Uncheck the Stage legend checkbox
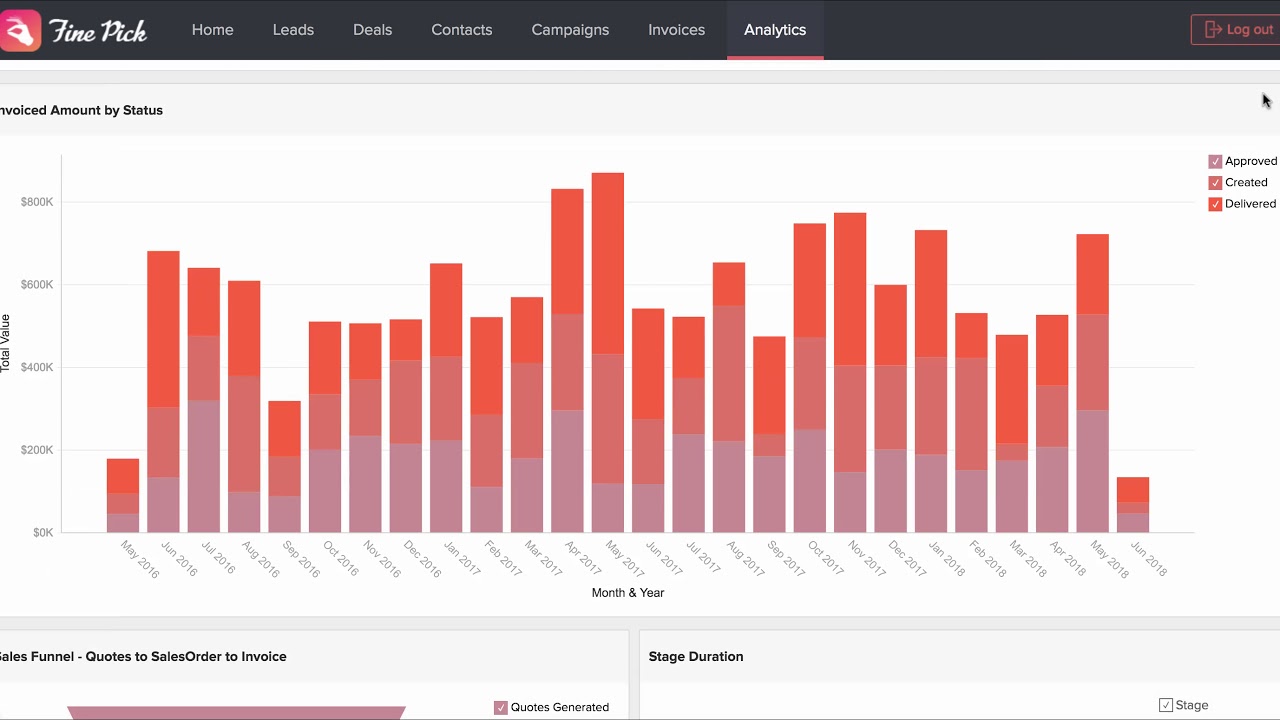 pos(1166,705)
